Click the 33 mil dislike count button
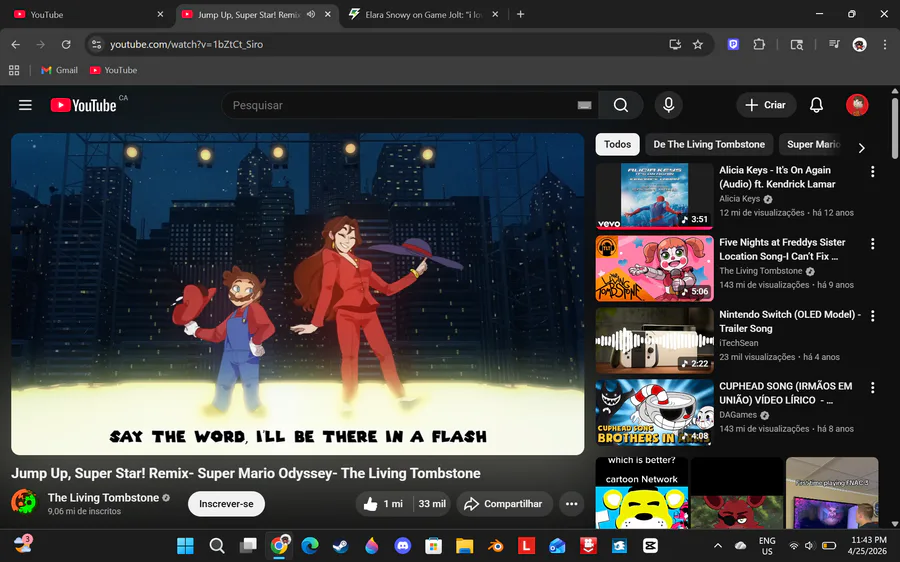Image resolution: width=900 pixels, height=562 pixels. [432, 503]
